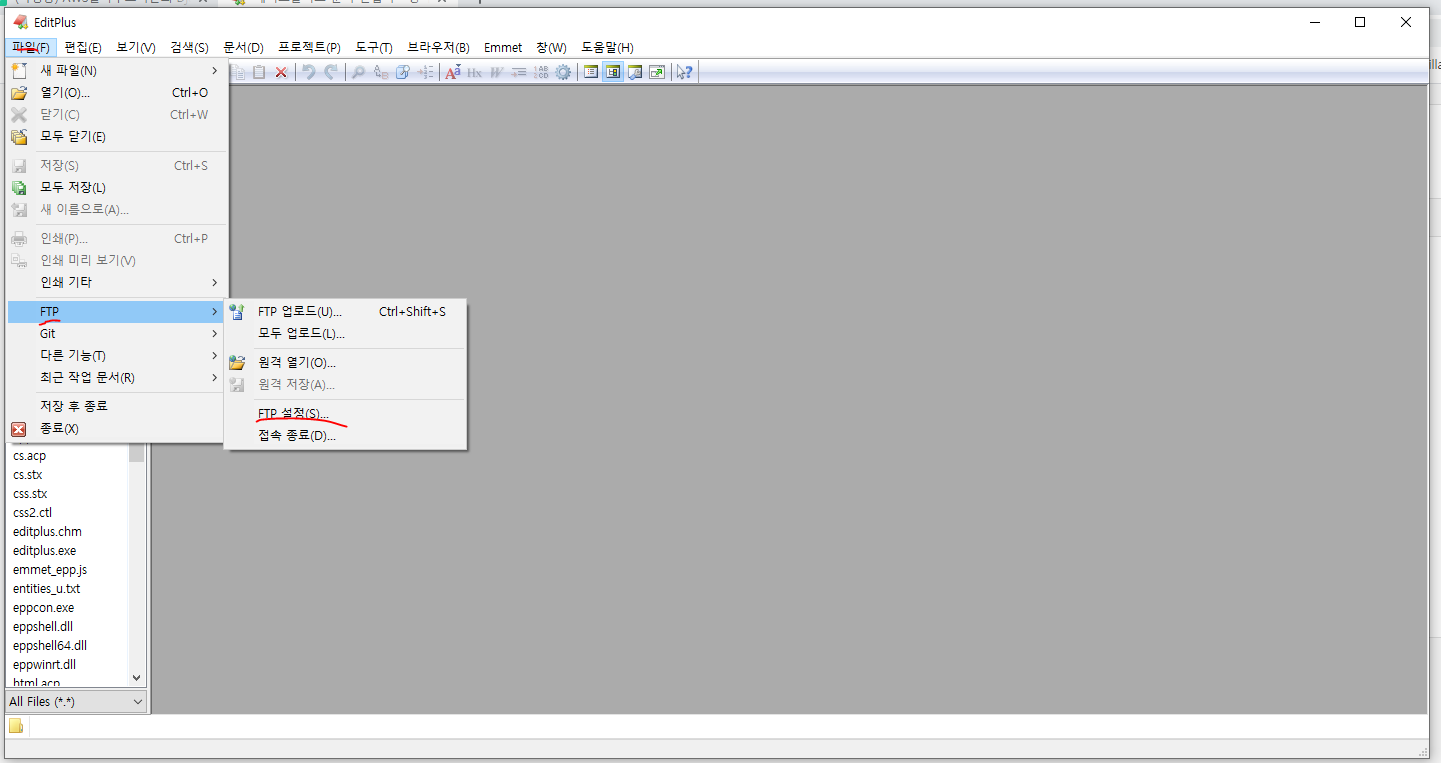Open Find with the magnifier toolbar icon

pos(358,72)
